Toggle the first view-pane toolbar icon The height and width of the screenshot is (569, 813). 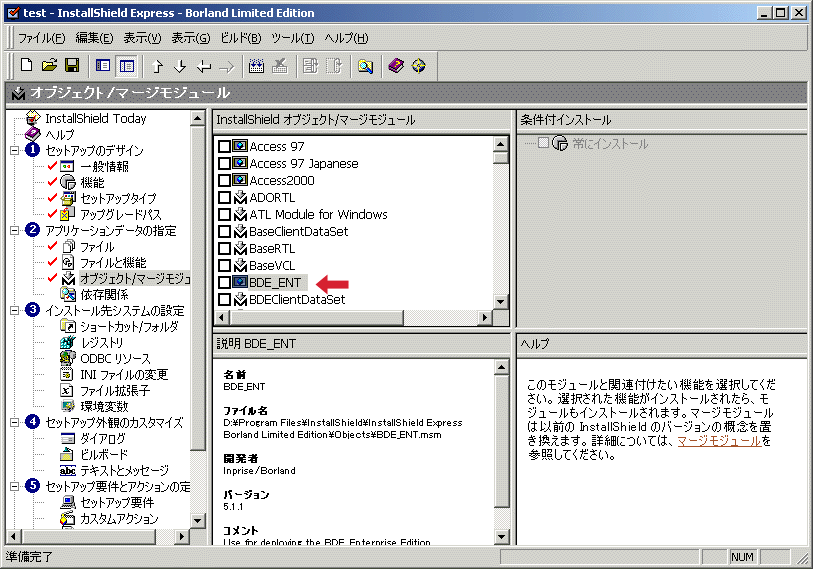(103, 66)
